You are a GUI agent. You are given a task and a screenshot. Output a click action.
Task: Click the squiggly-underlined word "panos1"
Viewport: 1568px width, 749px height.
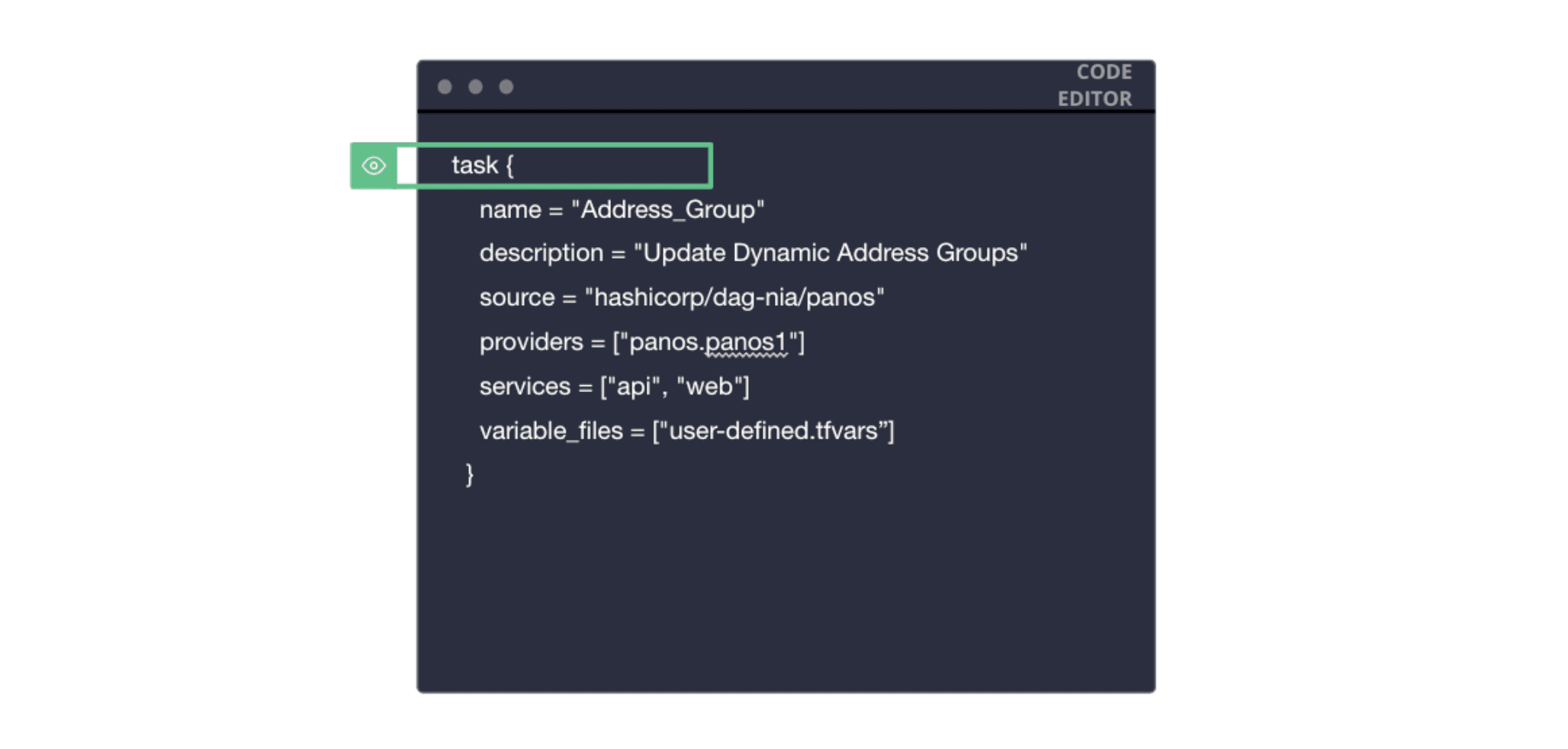click(x=745, y=342)
